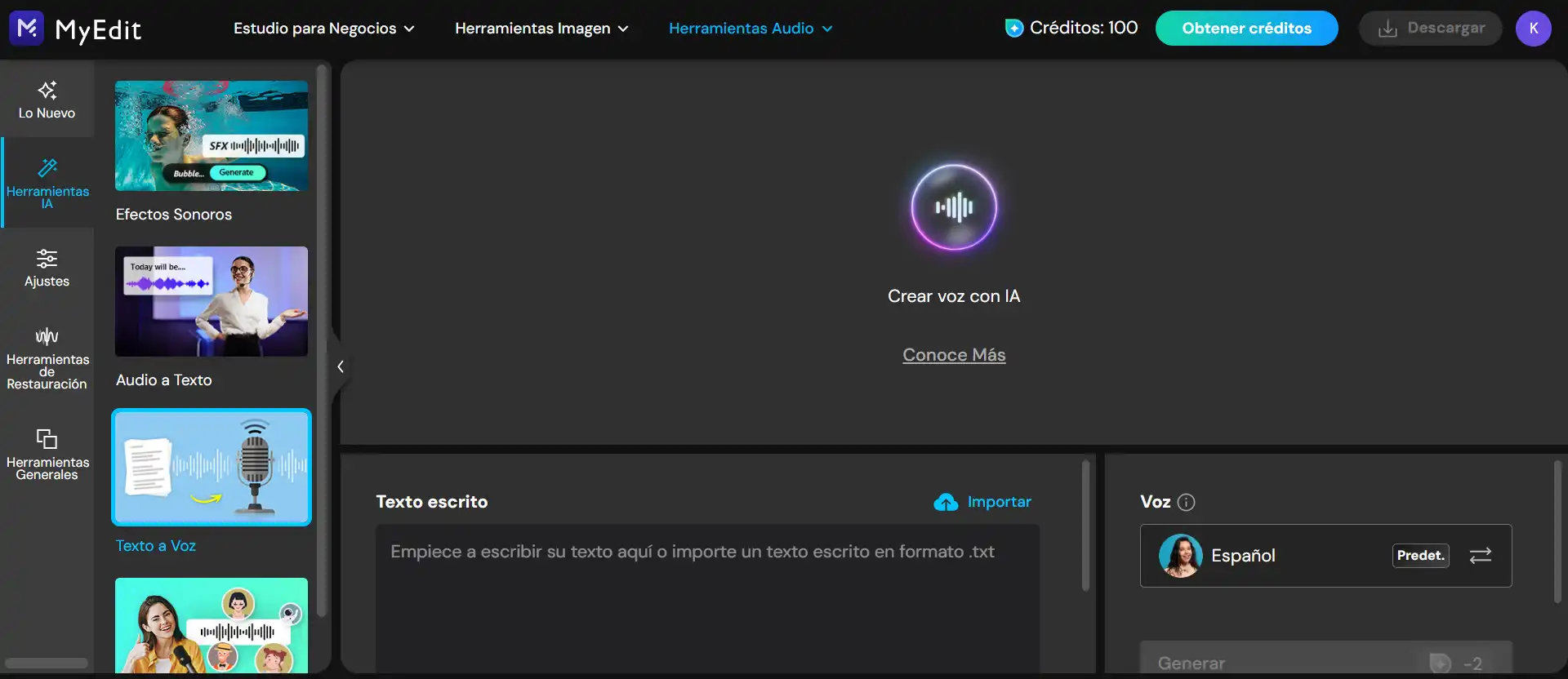Click the Audio a Texto label
The image size is (1568, 679).
tap(164, 380)
